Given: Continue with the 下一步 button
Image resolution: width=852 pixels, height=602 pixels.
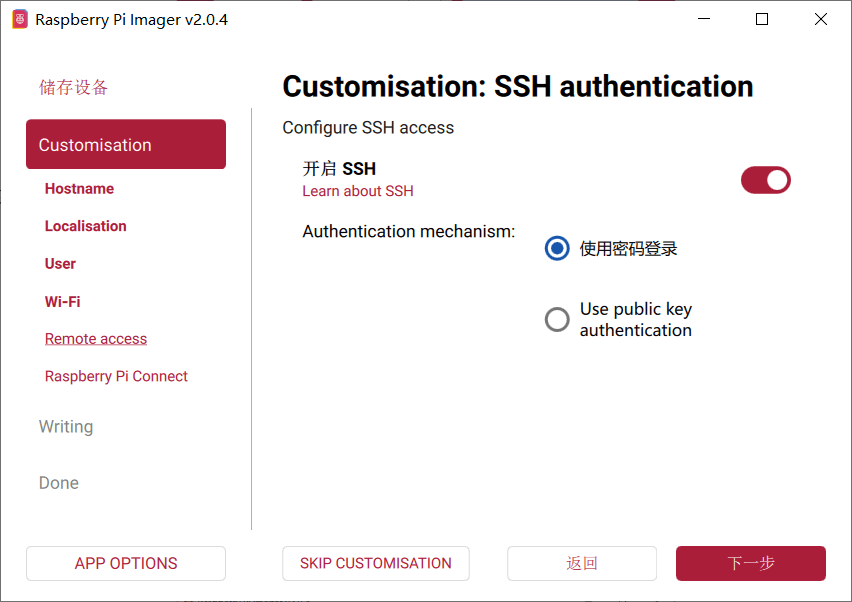Looking at the screenshot, I should pos(751,563).
